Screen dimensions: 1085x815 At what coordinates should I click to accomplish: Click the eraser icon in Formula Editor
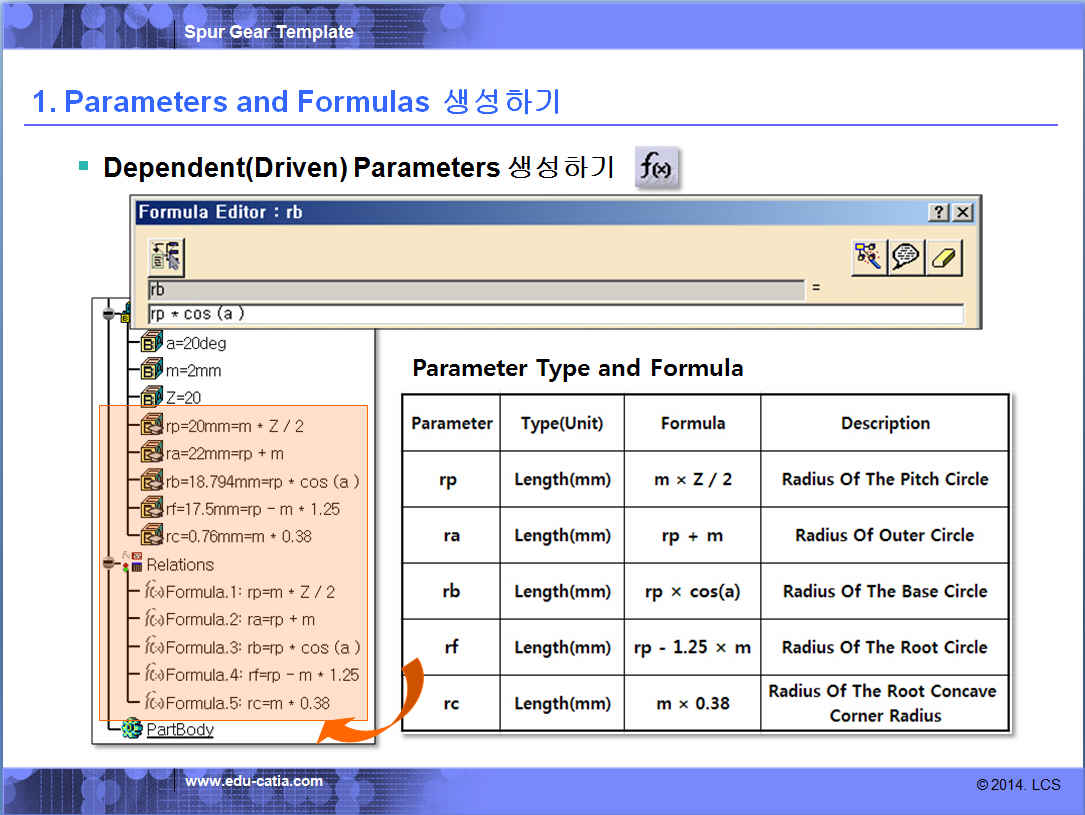(944, 256)
